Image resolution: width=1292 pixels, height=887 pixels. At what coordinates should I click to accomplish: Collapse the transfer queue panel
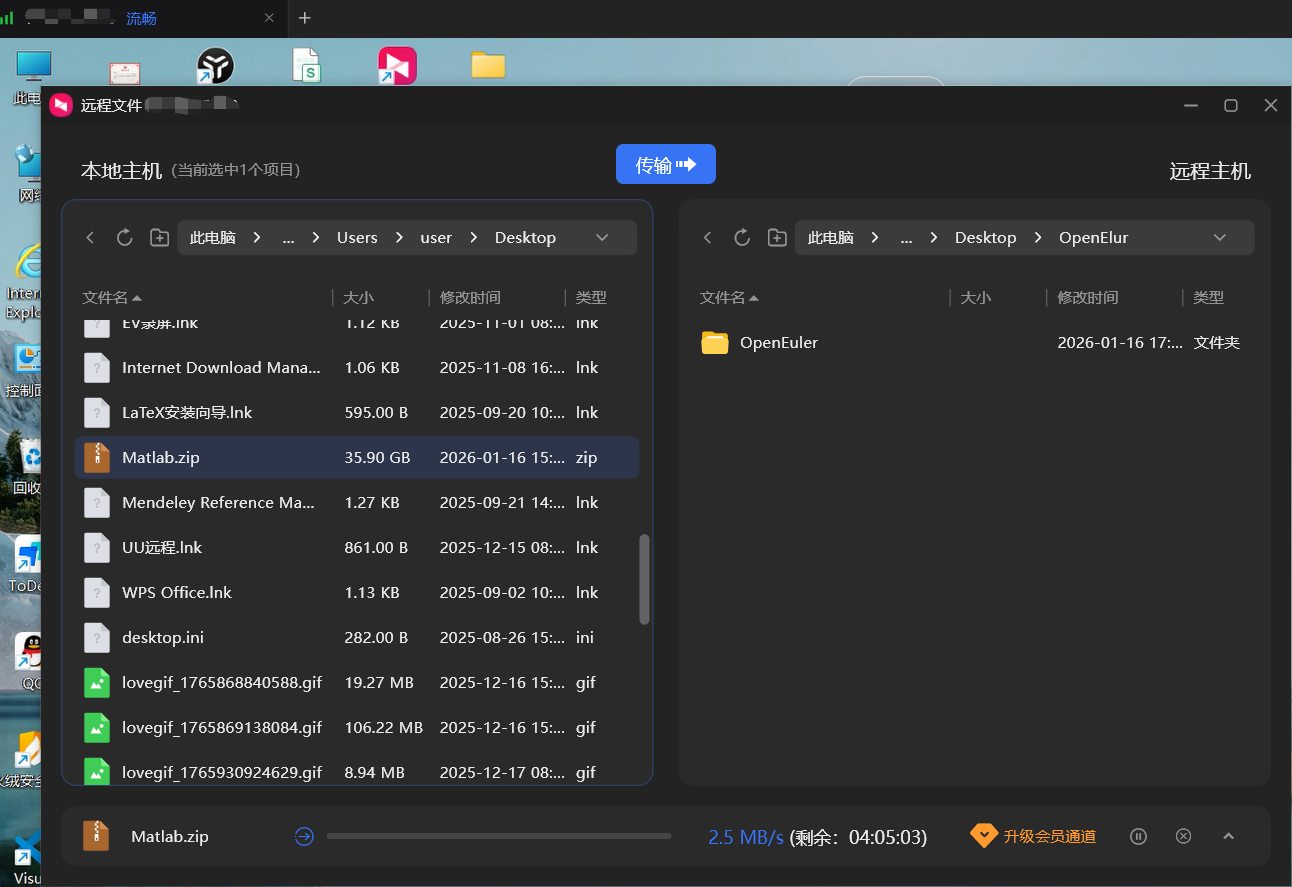(x=1229, y=837)
